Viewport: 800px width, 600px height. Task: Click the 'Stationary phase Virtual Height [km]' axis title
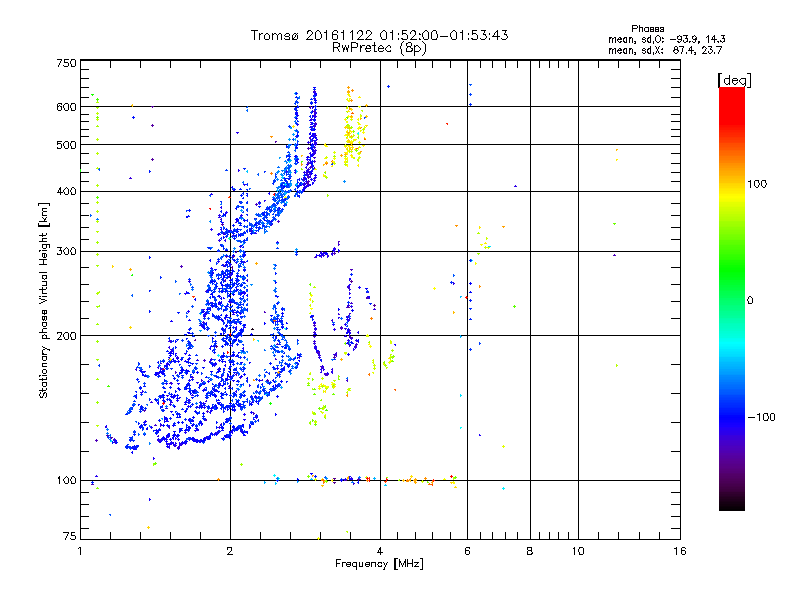pyautogui.click(x=43, y=300)
